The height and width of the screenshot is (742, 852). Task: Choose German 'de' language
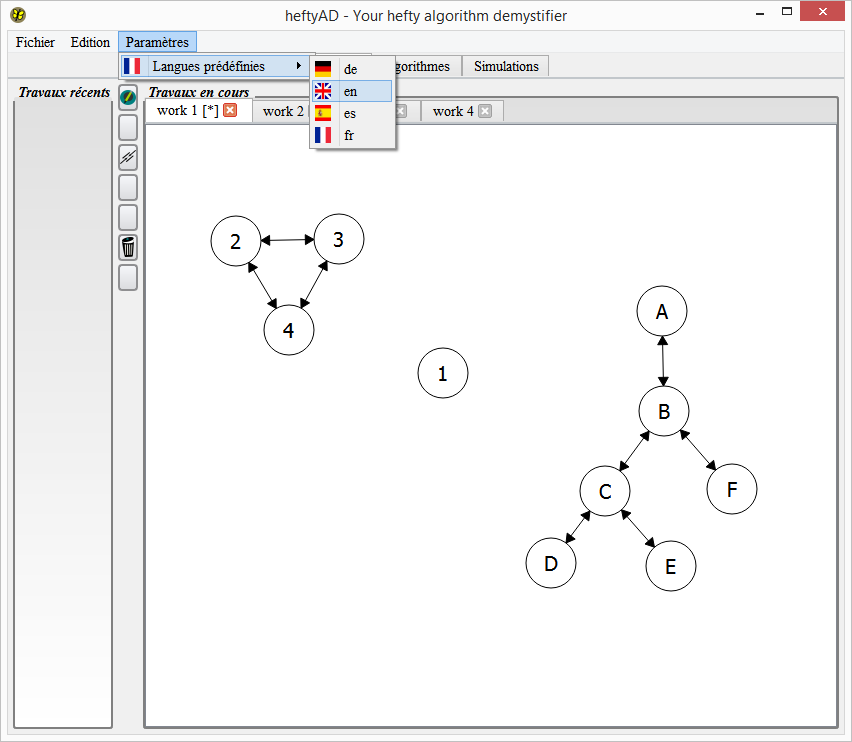click(352, 69)
